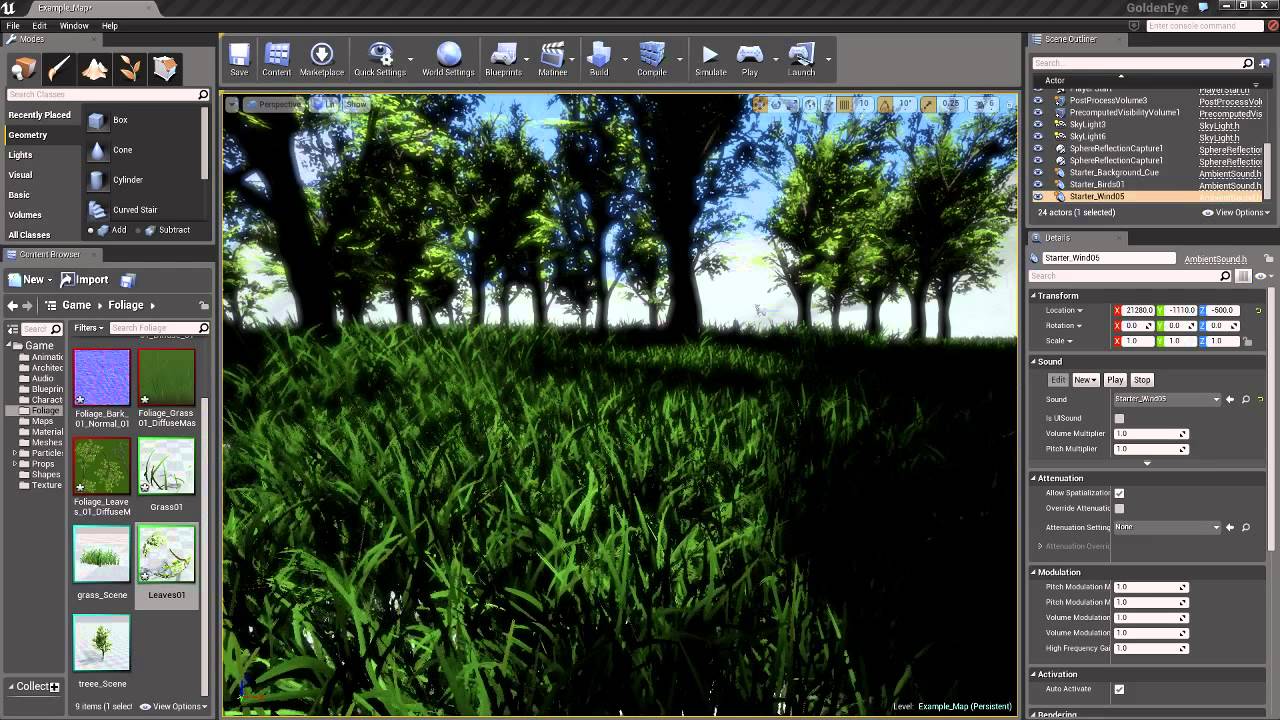Toggle visibility of SkyLight3 actor
This screenshot has height=720, width=1280.
(1037, 124)
